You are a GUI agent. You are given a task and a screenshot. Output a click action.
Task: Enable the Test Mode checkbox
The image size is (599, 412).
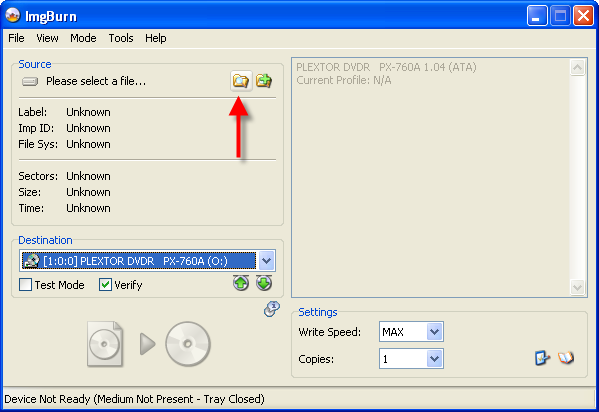coord(26,285)
